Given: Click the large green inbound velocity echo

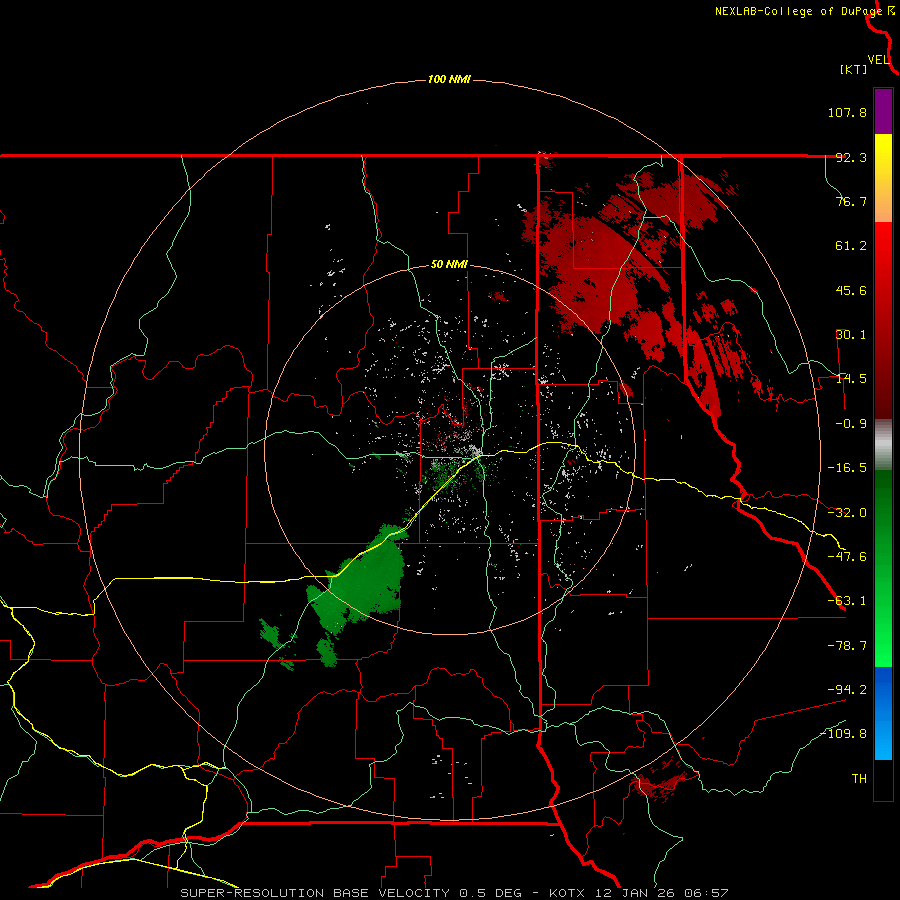Looking at the screenshot, I should (x=362, y=585).
